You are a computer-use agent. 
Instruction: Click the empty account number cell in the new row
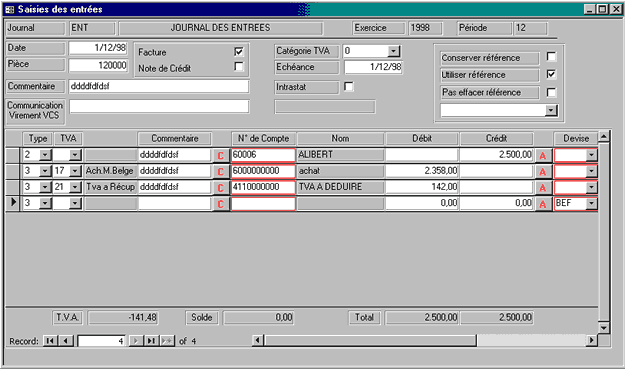click(263, 203)
